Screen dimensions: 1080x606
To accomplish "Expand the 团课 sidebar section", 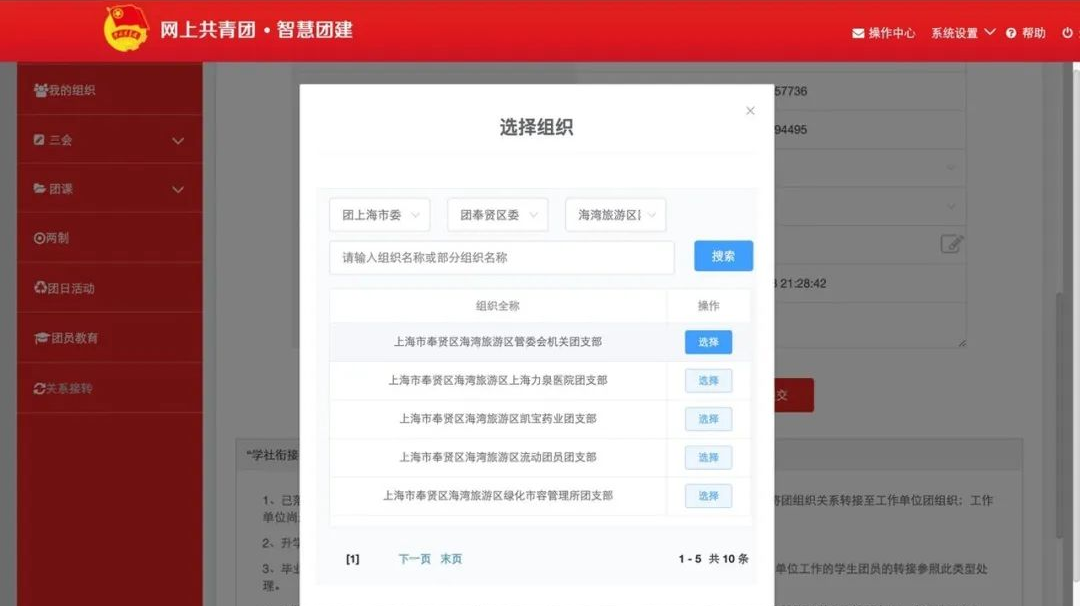I will tap(100, 188).
